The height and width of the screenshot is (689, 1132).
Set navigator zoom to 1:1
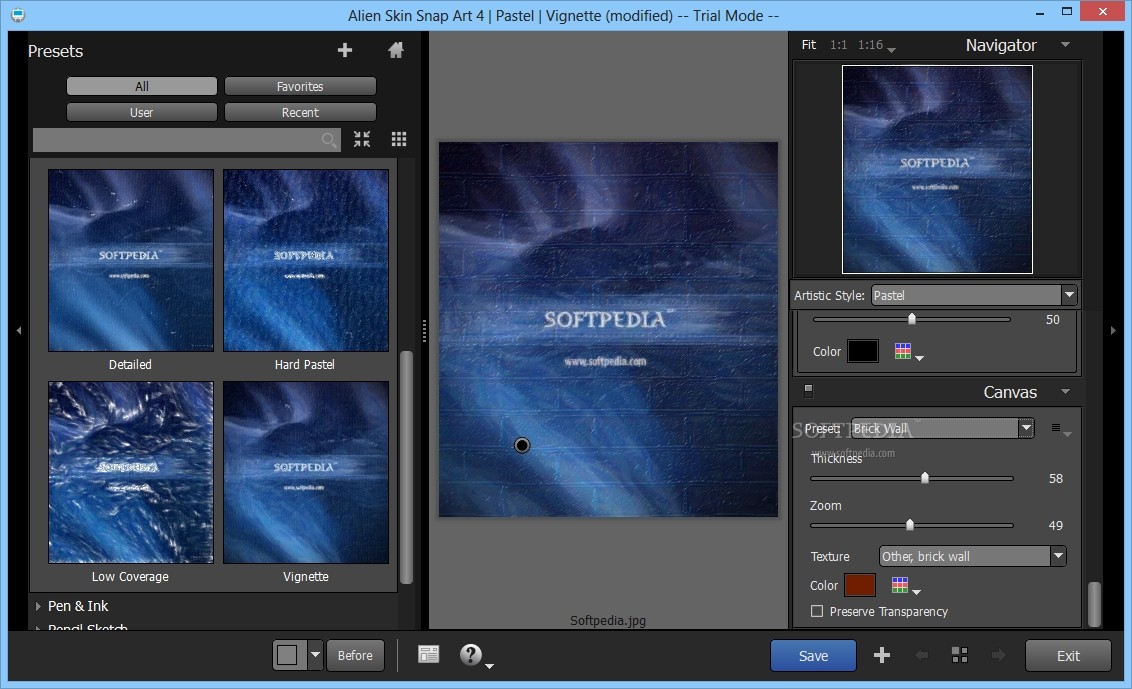click(838, 45)
